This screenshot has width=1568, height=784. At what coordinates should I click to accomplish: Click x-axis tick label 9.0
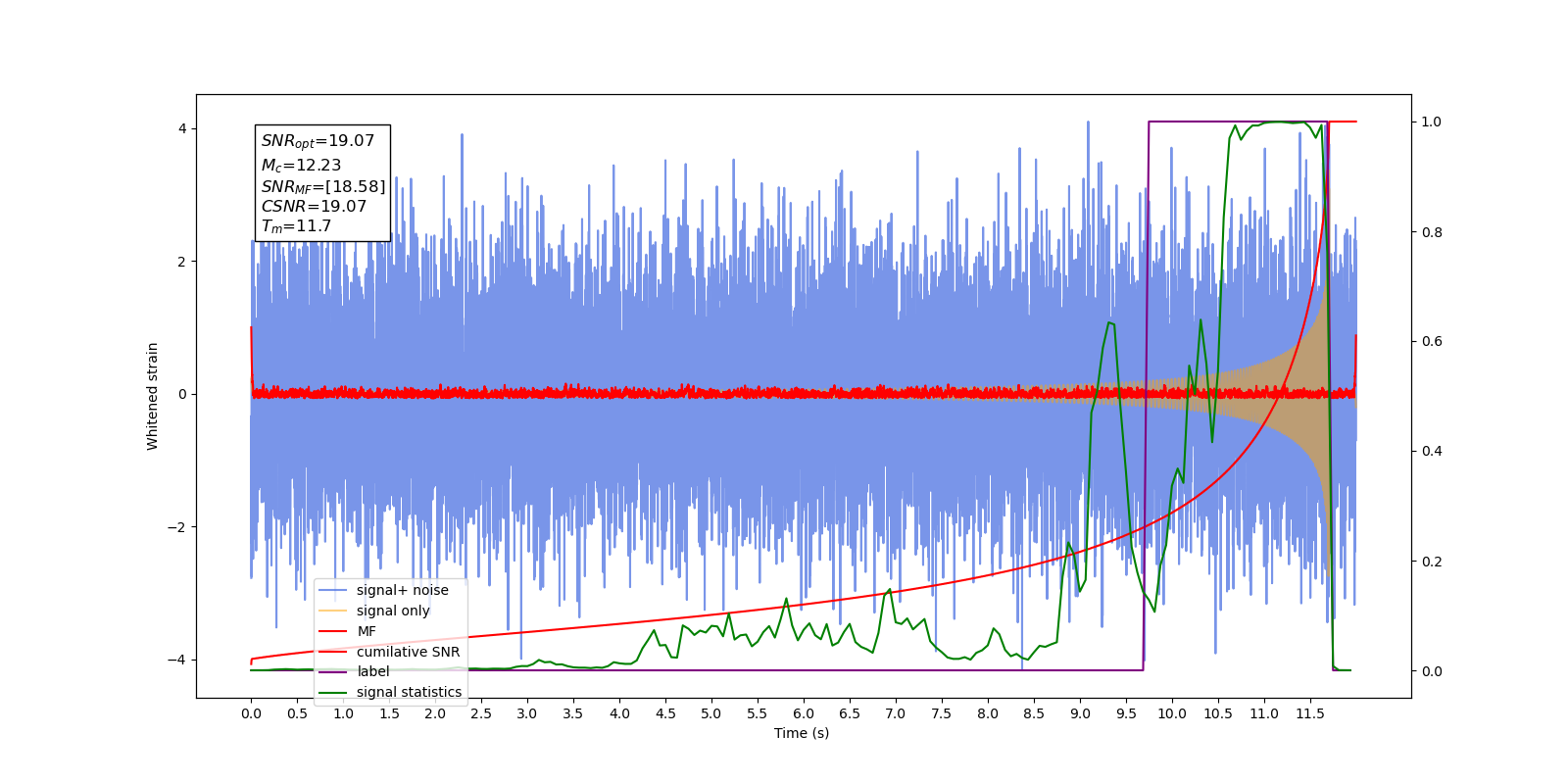[1080, 713]
